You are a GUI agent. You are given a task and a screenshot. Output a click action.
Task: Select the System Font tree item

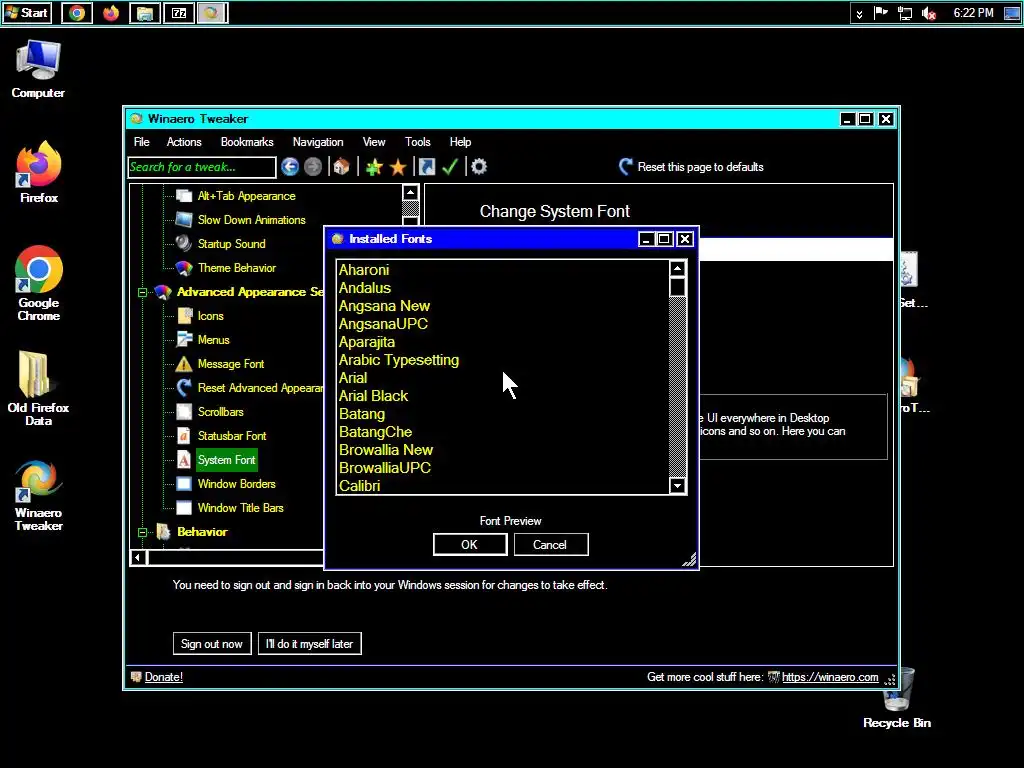[226, 460]
